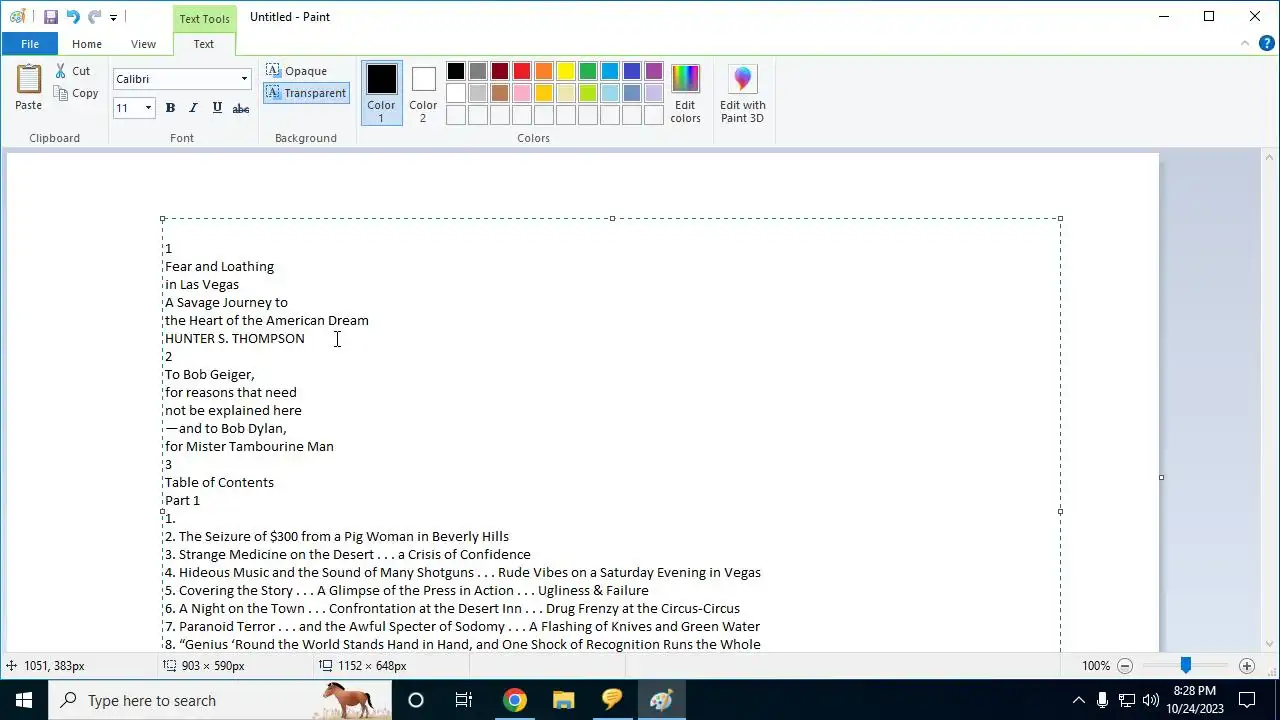This screenshot has height=720, width=1280.
Task: Click the Text Tools contextual tab header
Action: pyautogui.click(x=204, y=19)
